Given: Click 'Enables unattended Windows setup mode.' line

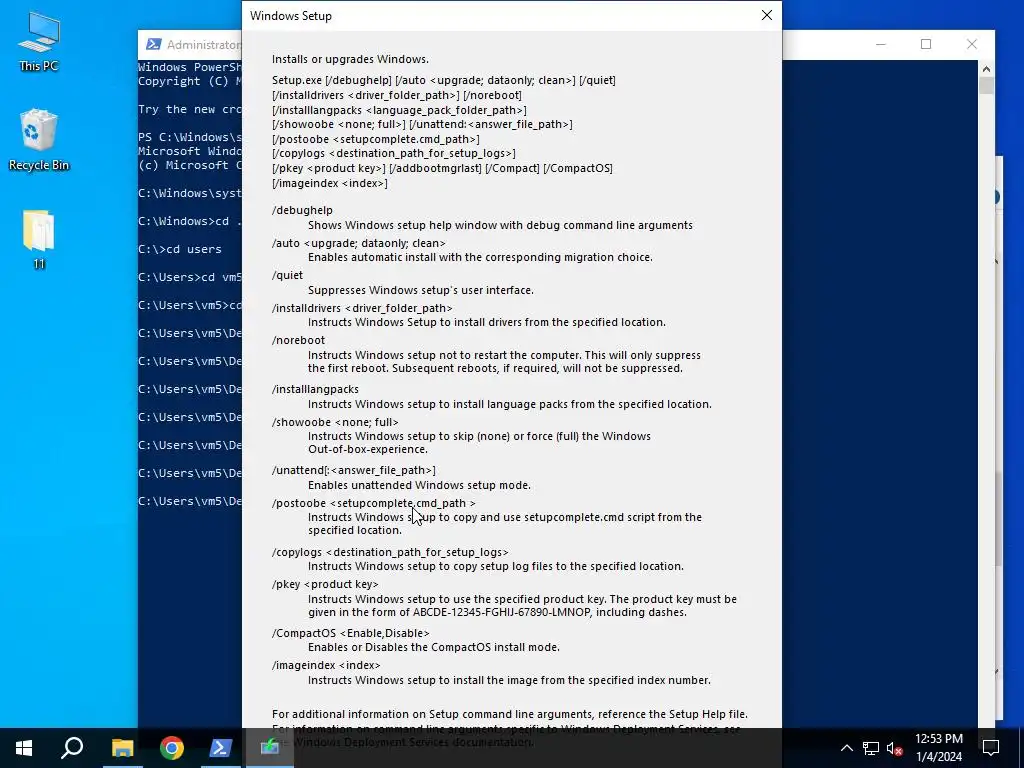Looking at the screenshot, I should [x=419, y=485].
